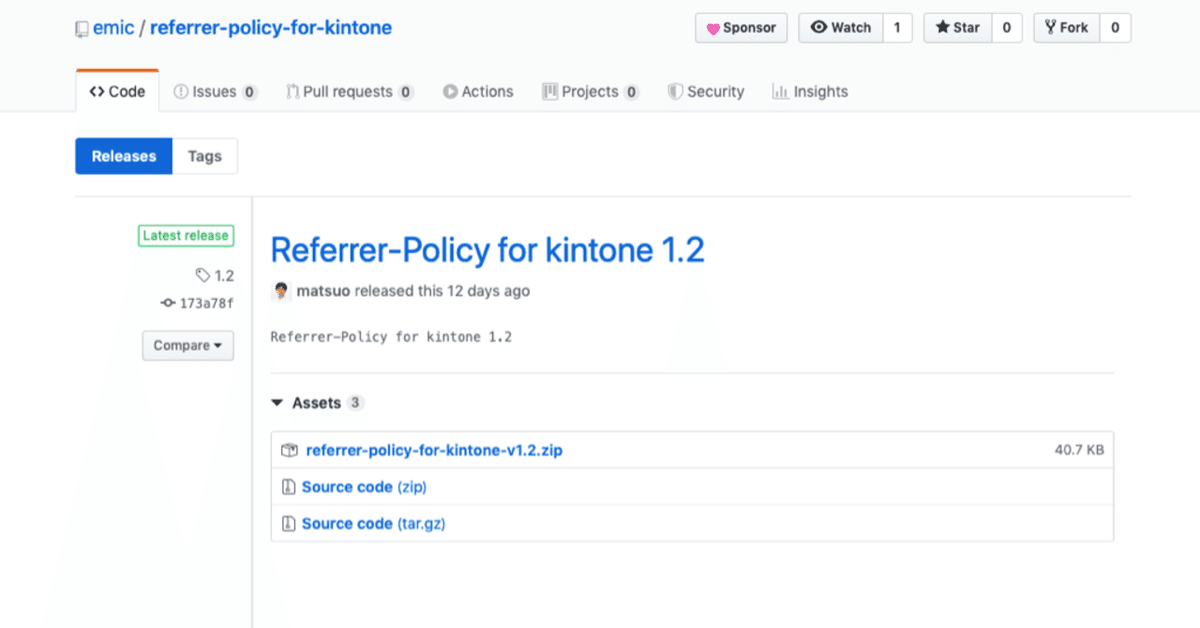The height and width of the screenshot is (628, 1200).
Task: Open the Actions tab
Action: (x=478, y=91)
